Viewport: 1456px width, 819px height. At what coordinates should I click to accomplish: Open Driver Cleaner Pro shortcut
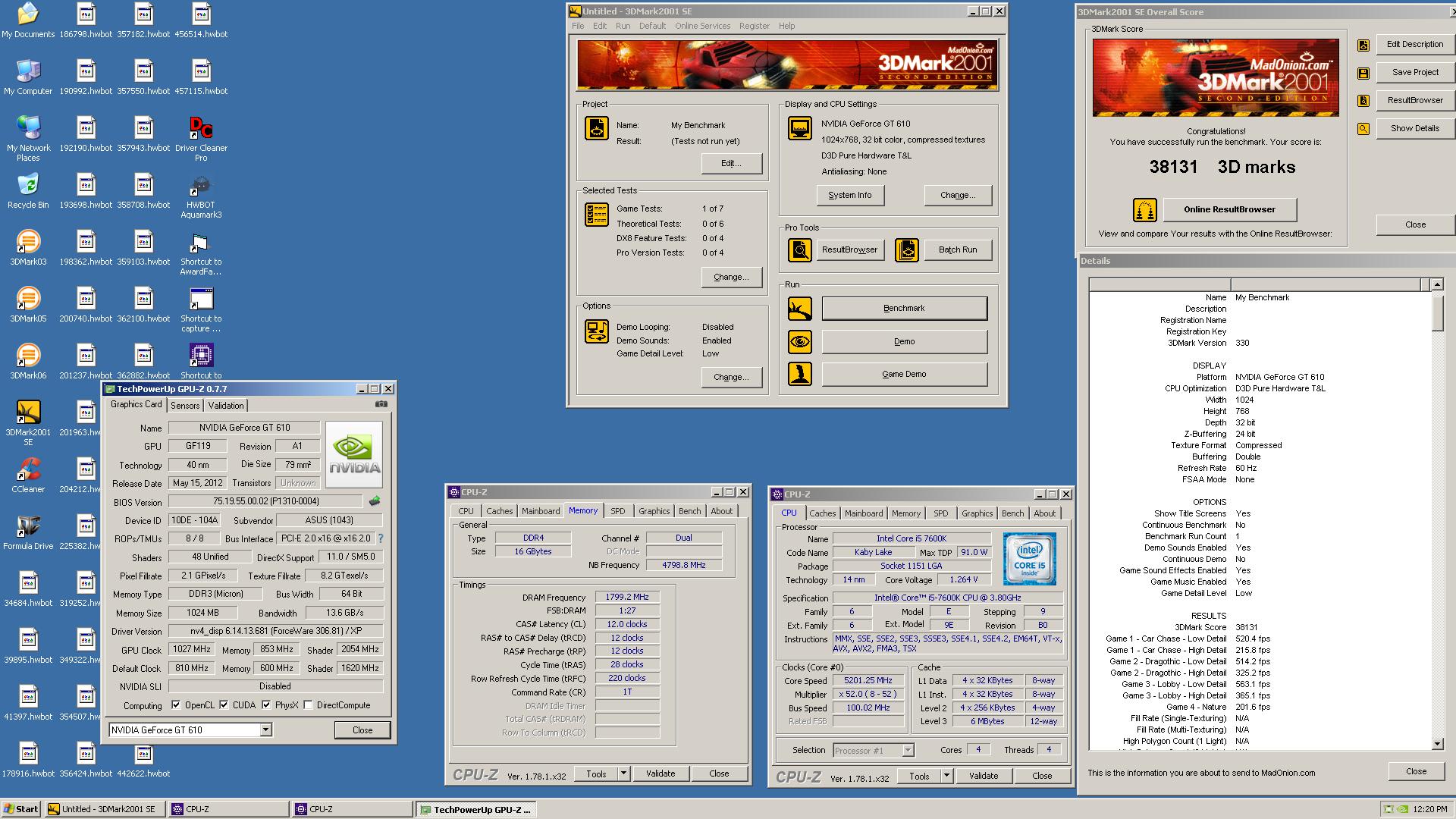tap(201, 139)
